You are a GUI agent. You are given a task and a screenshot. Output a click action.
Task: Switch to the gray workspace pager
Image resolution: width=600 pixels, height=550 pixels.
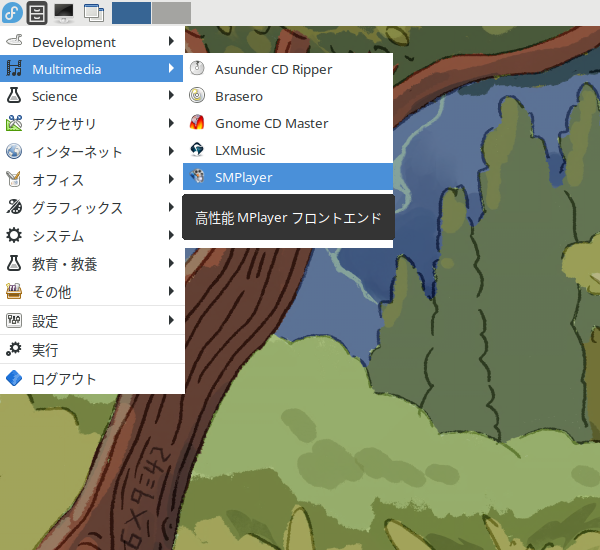point(171,13)
